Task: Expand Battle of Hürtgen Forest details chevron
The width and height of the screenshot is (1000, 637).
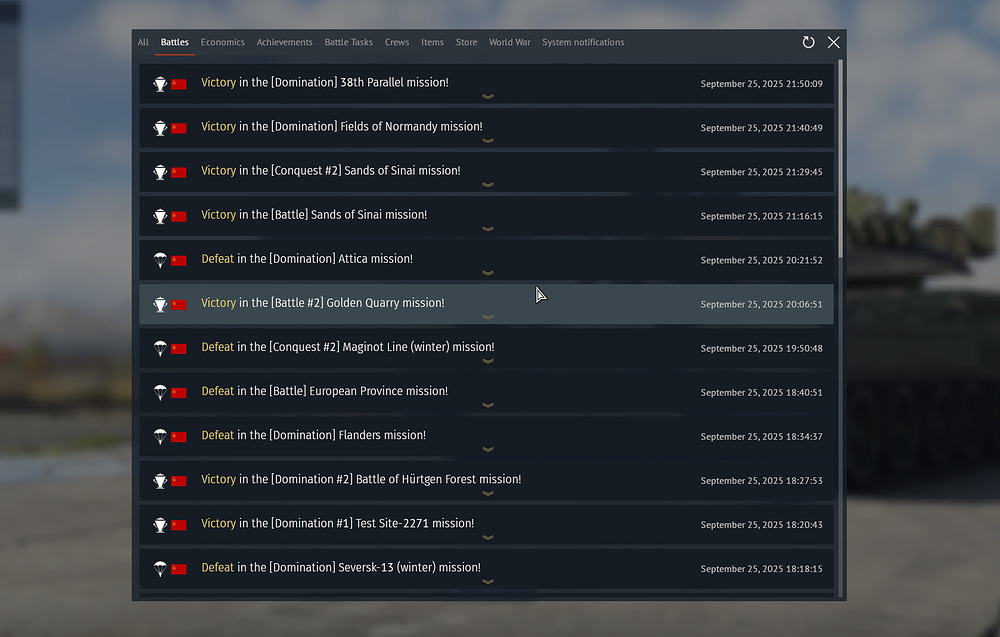Action: (488, 493)
